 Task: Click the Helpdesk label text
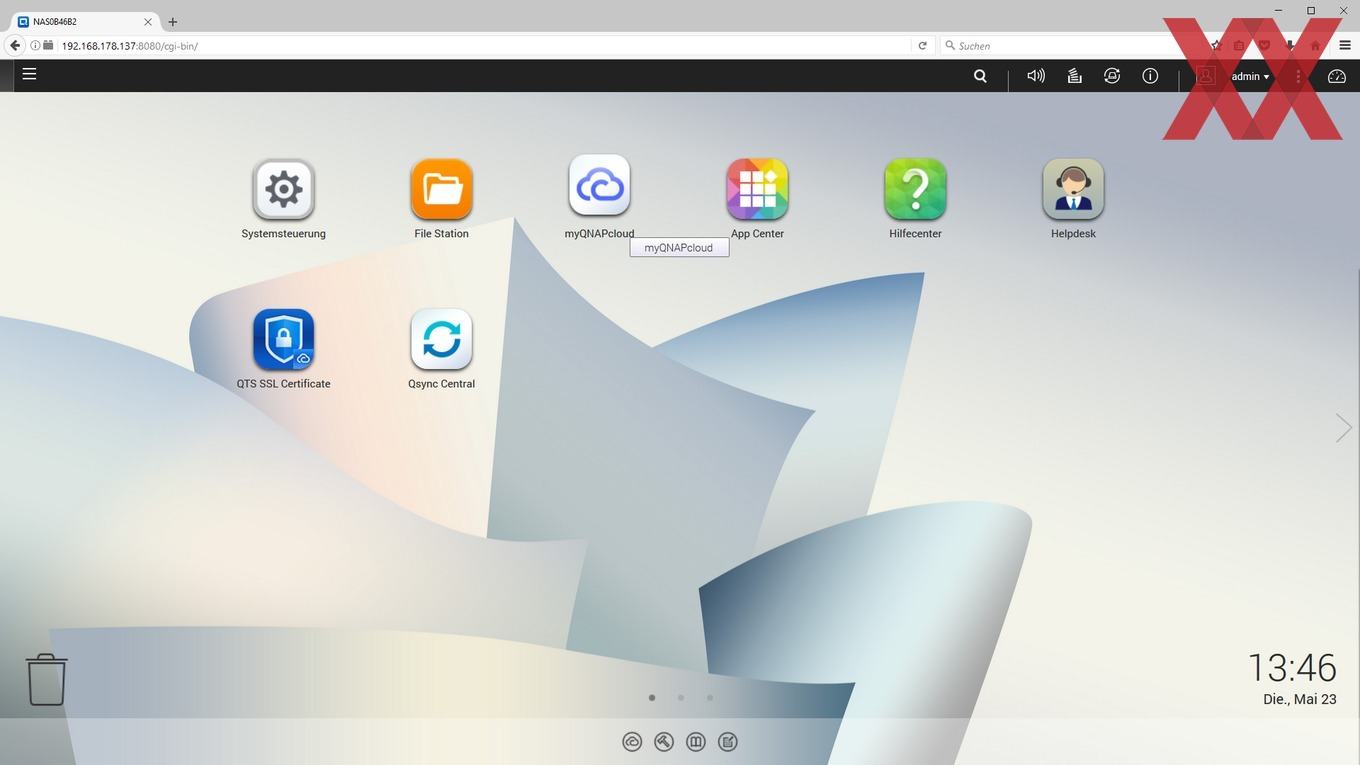tap(1073, 233)
